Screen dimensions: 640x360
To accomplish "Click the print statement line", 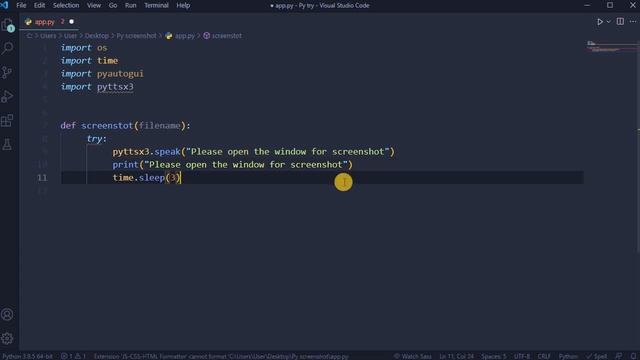I will tap(232, 165).
